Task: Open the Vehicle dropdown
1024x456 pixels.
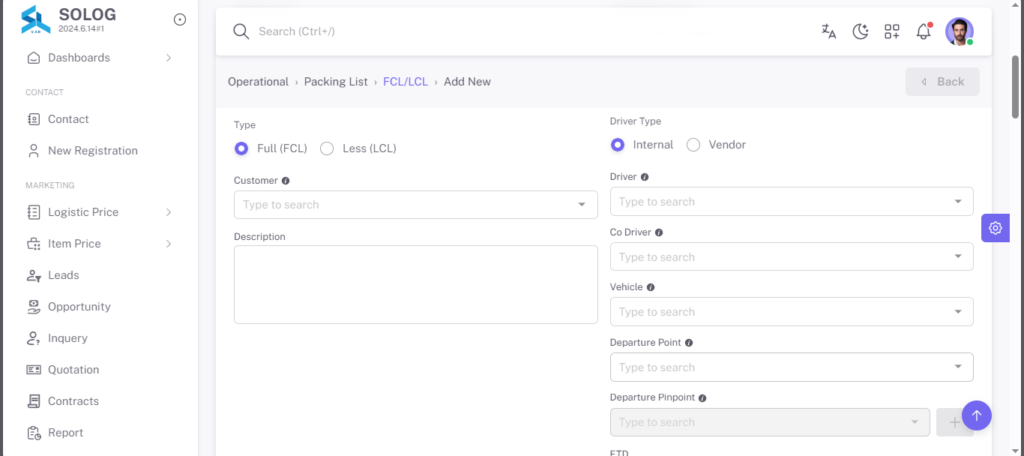Action: (792, 312)
